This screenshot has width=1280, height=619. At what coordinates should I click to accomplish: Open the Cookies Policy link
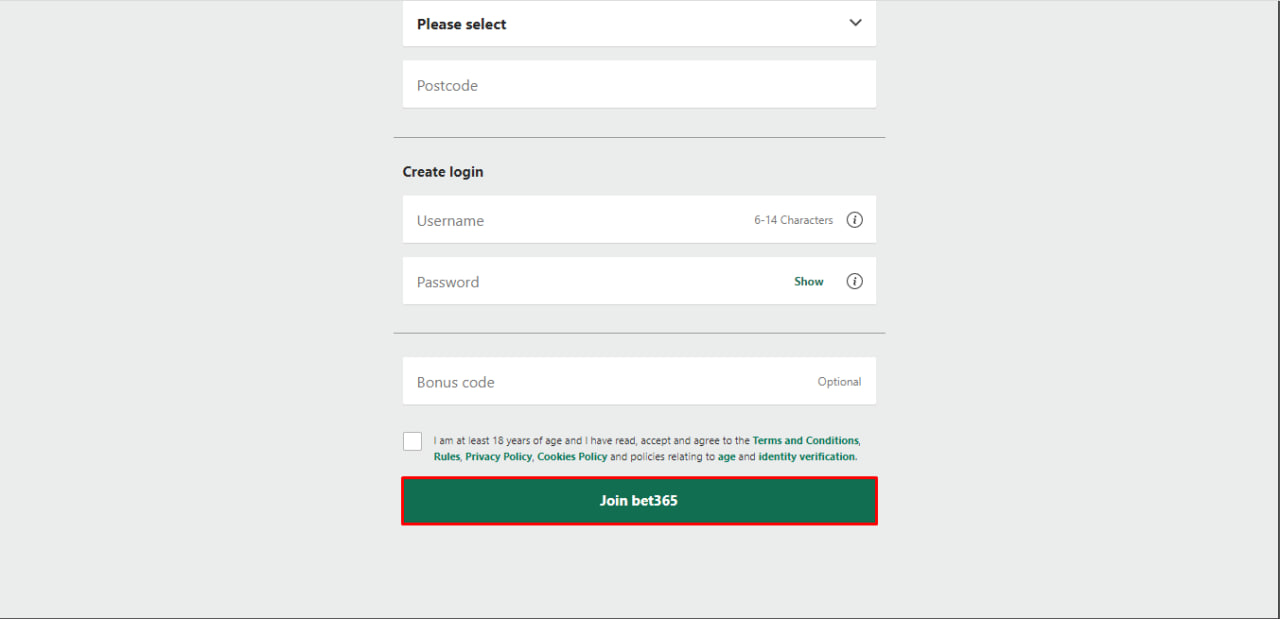point(572,457)
